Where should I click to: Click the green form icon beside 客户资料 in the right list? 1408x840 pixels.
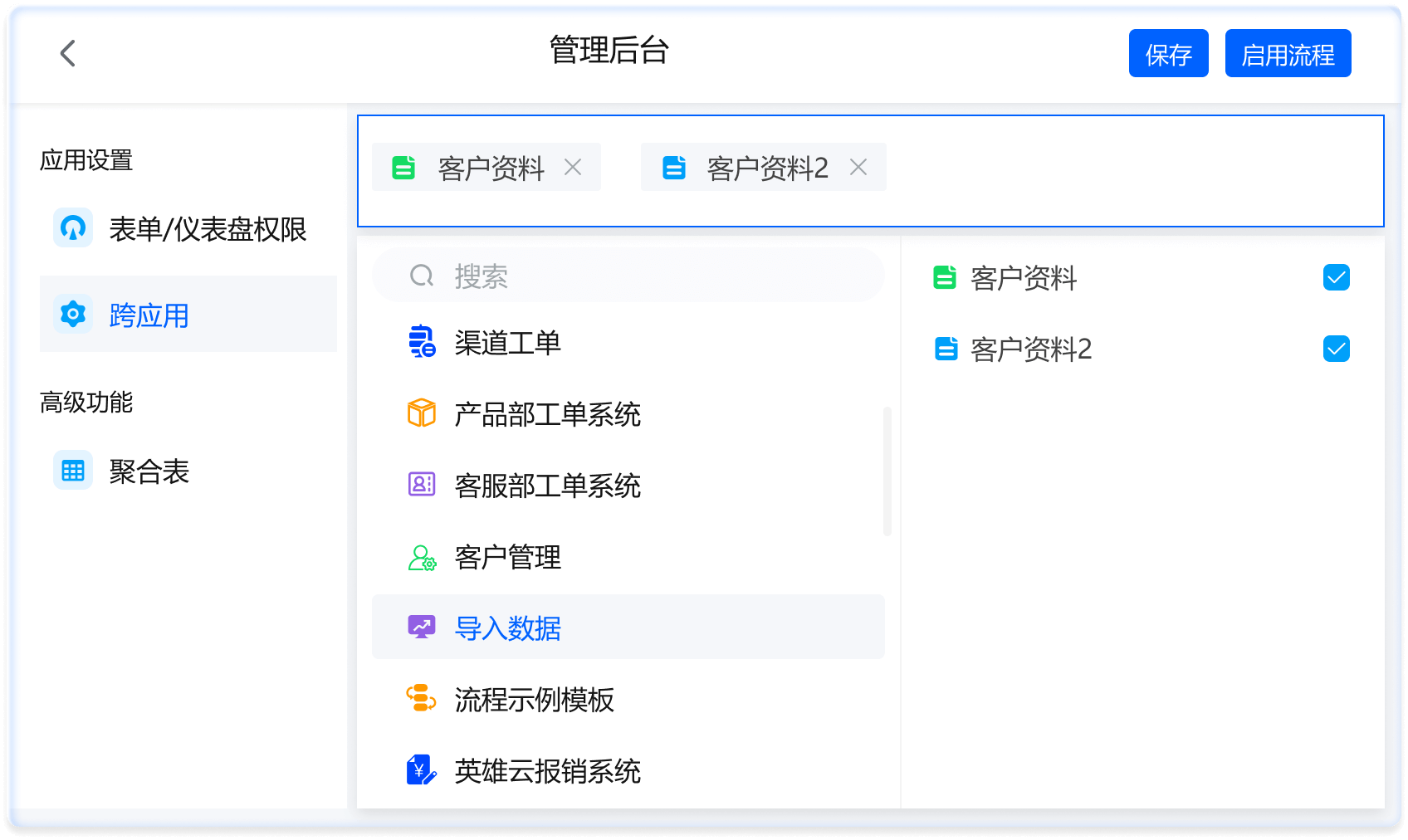(x=945, y=277)
